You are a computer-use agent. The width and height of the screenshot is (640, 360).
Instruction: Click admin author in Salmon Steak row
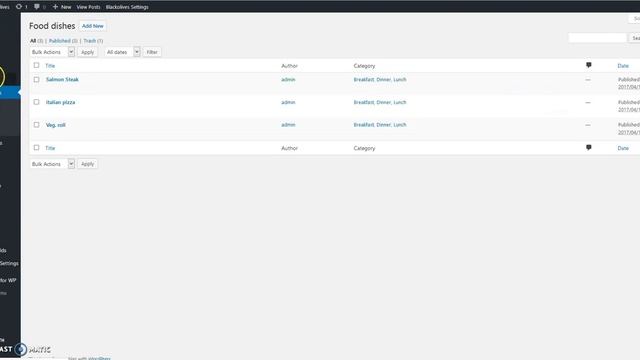[288, 80]
